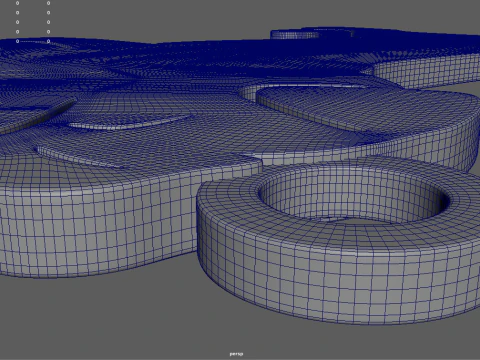Image resolution: width=480 pixels, height=360 pixels.
Task: Select the ring-shaped torus mesh in foreground
Action: (338, 240)
